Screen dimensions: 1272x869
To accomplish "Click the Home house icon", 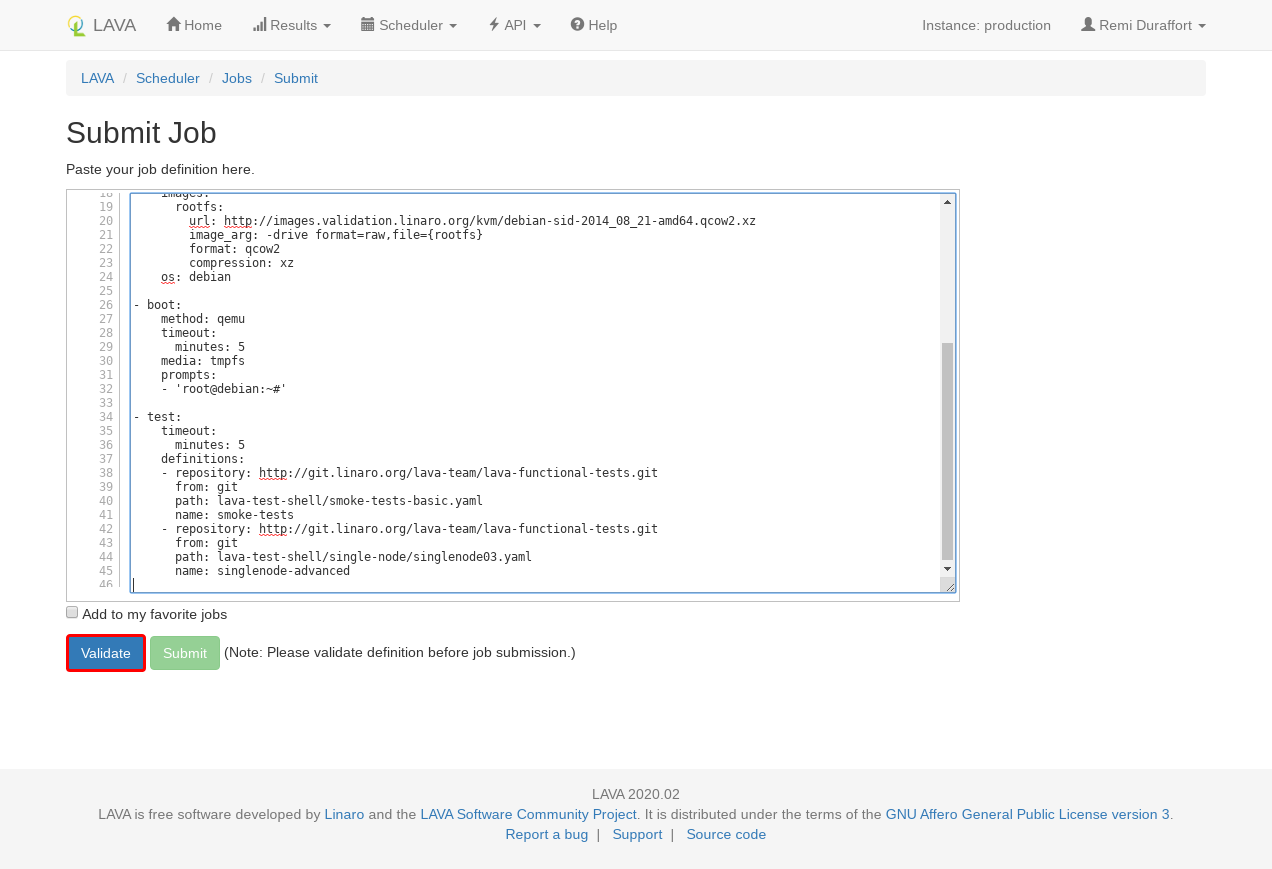I will [x=173, y=25].
